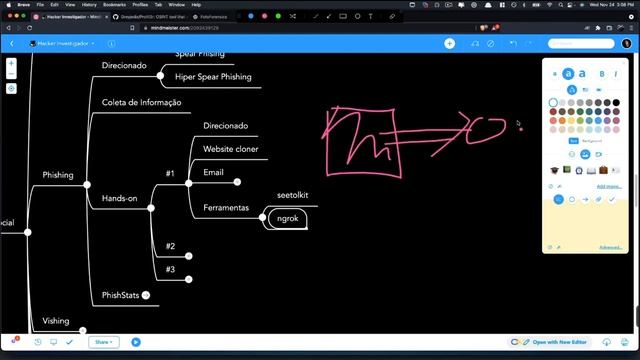Select the medium font size option
Image resolution: width=640 pixels, height=360 pixels.
coord(568,74)
